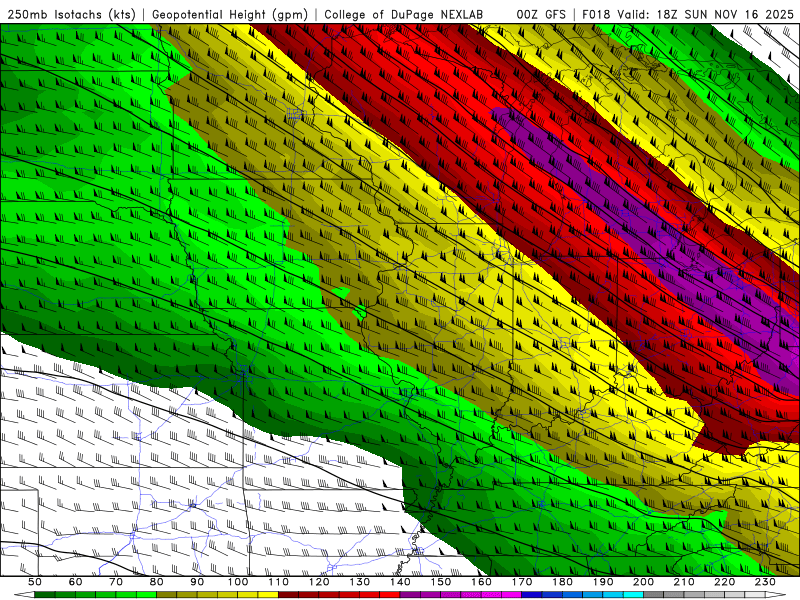Click the "250mb Isotachs (kts)" title text
800x600 pixels.
pos(71,15)
